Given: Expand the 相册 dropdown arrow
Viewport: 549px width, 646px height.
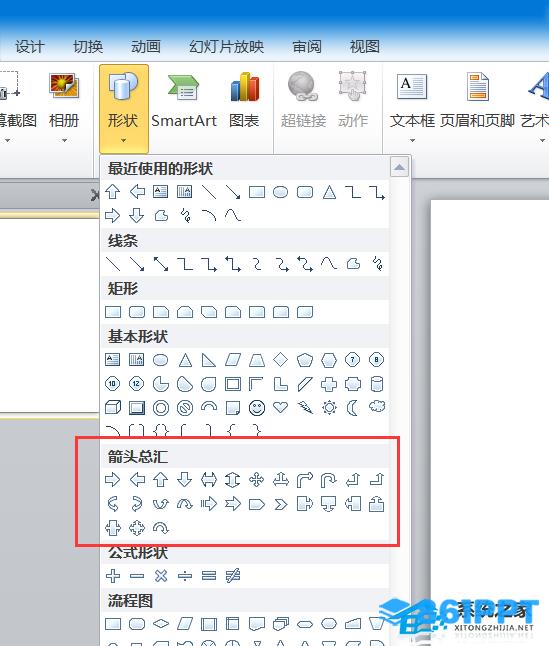Looking at the screenshot, I should pos(64,140).
